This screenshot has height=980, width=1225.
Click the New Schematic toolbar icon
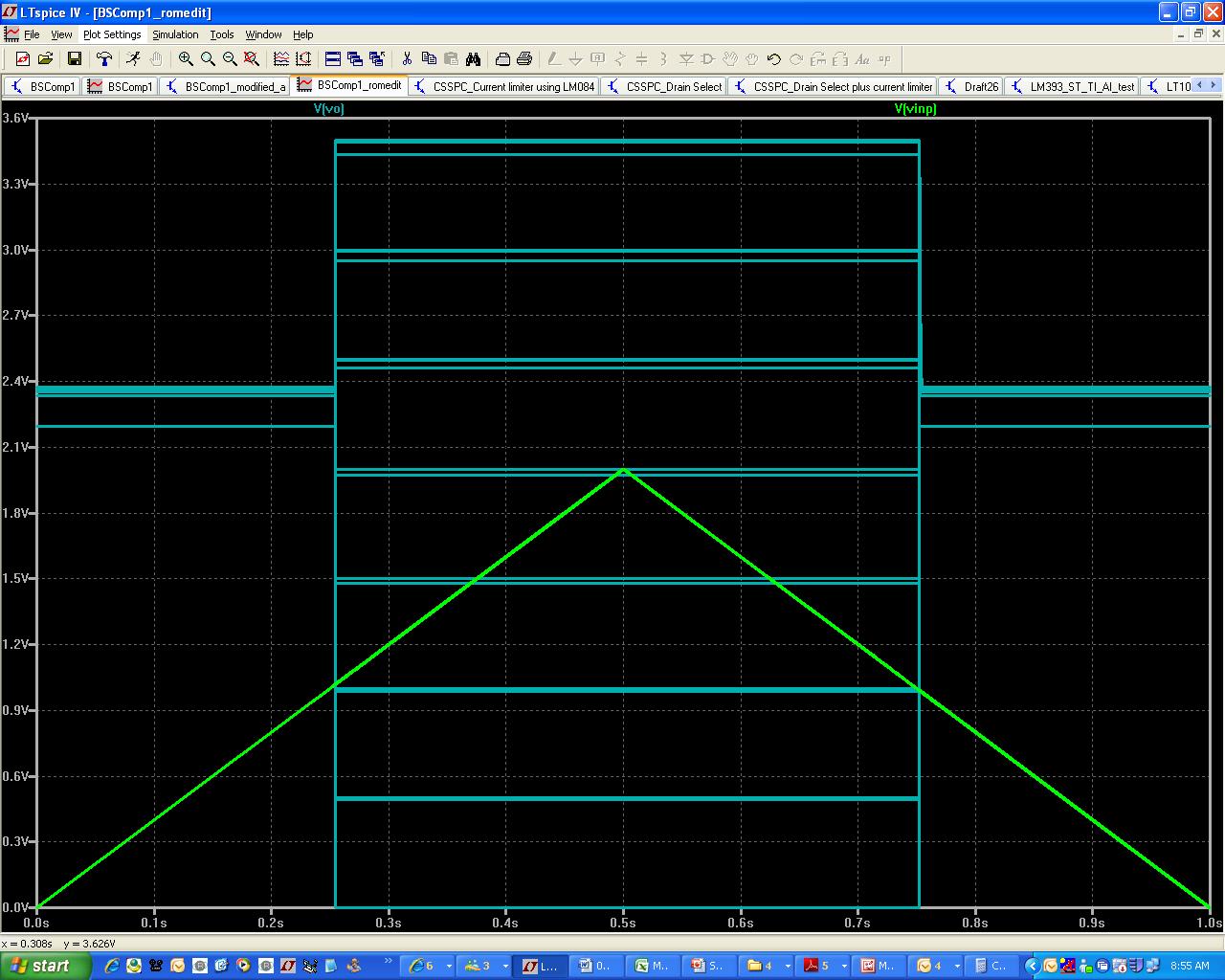tap(23, 59)
